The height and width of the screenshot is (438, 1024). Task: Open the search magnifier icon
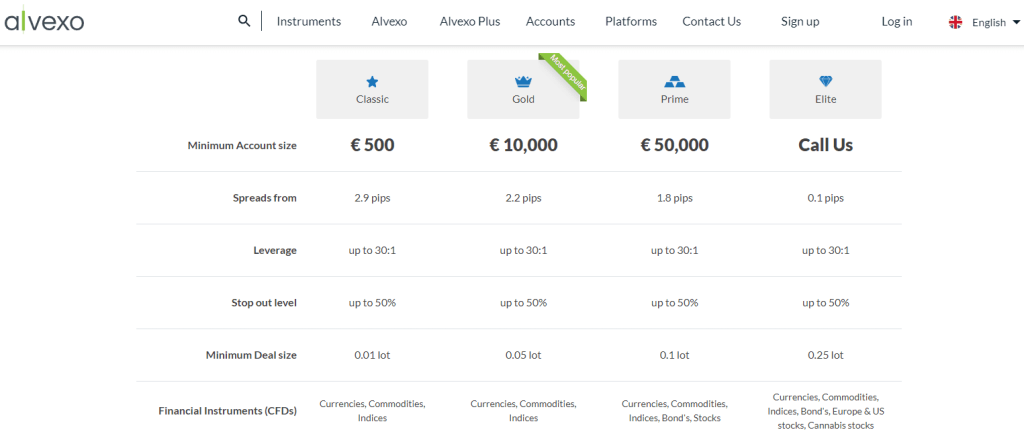(x=244, y=21)
